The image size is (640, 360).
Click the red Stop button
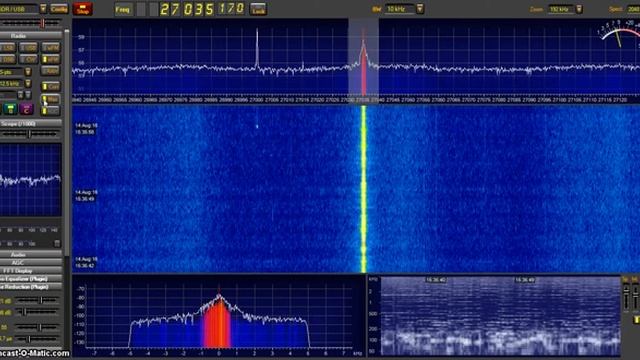[x=83, y=9]
